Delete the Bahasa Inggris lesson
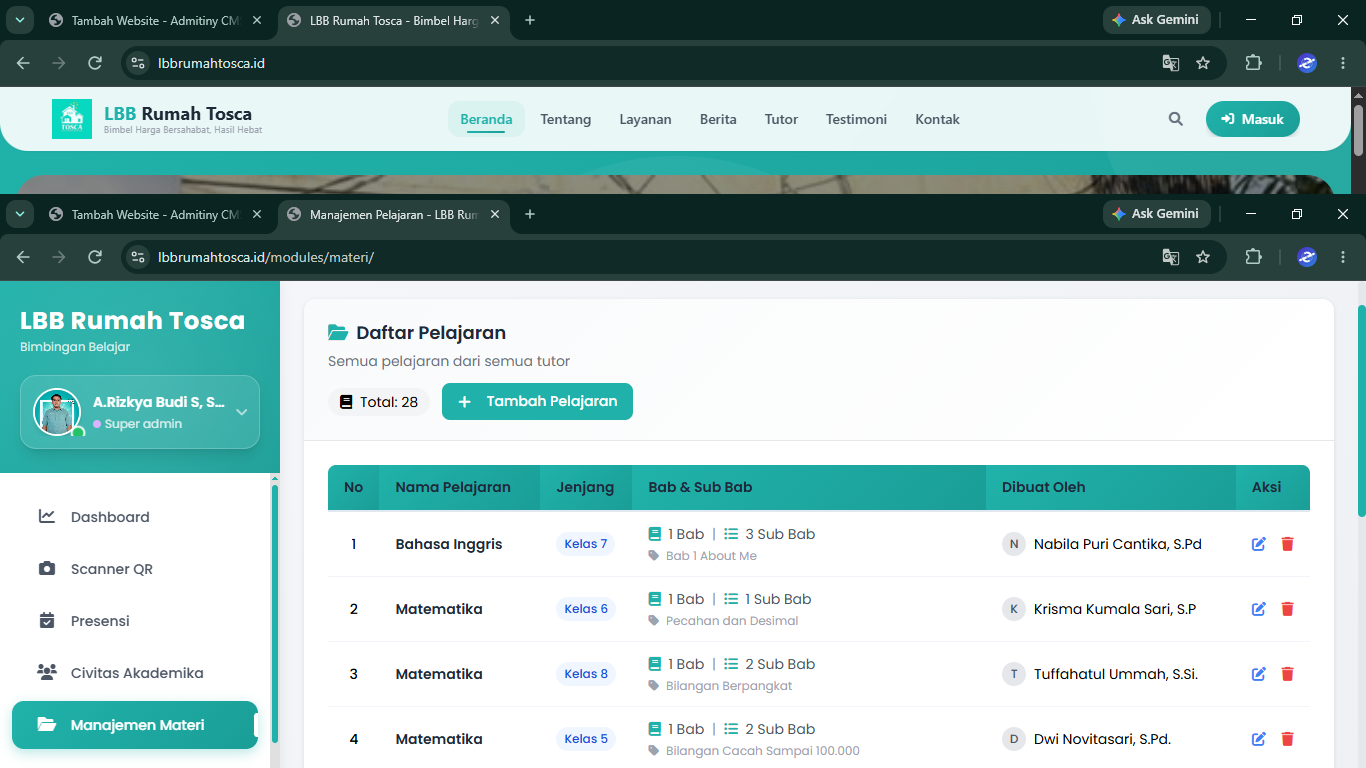Viewport: 1366px width, 768px height. coord(1287,544)
